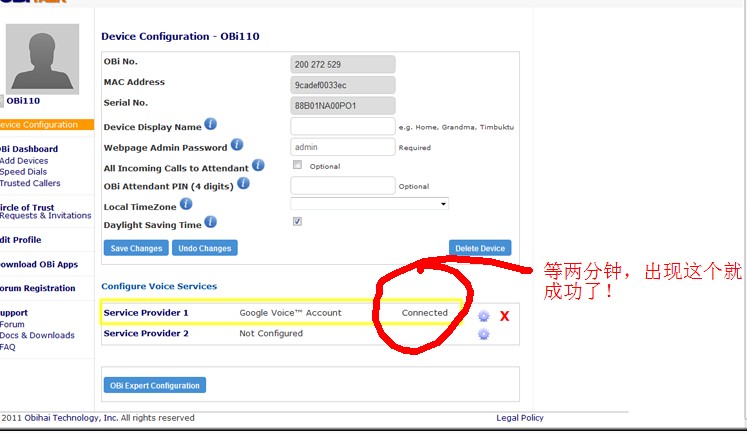Visit the Forum link under Support
The width and height of the screenshot is (747, 433).
click(12, 324)
